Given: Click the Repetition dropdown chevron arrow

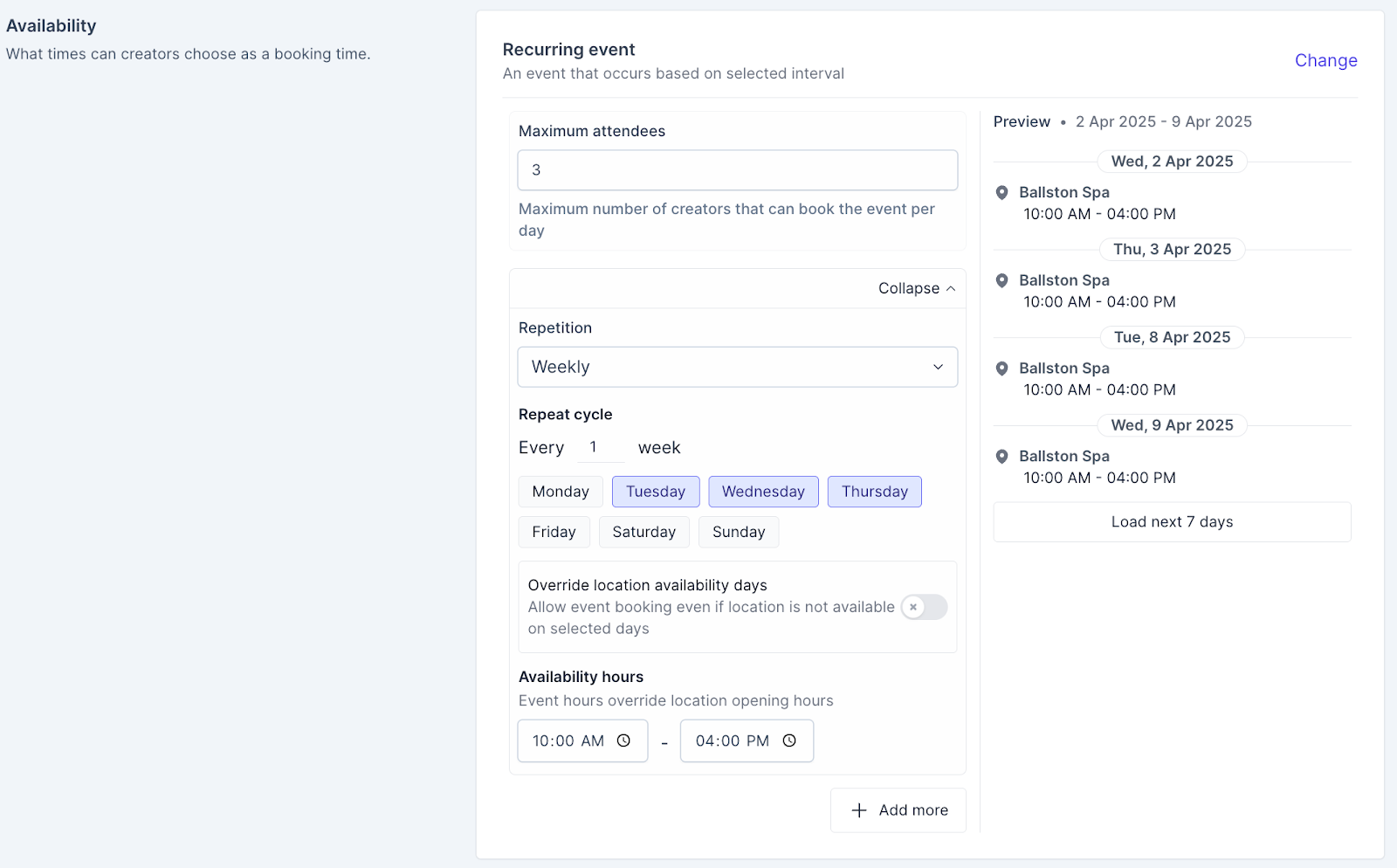Looking at the screenshot, I should (938, 367).
